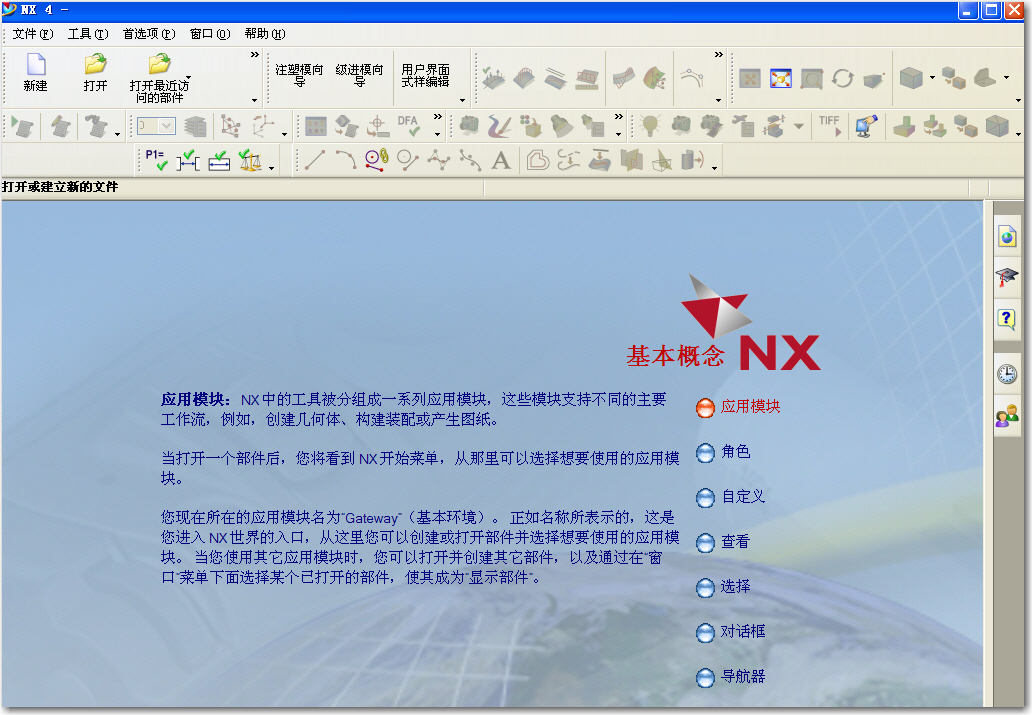
Task: Launch 级进模向导 wizard
Action: (359, 76)
